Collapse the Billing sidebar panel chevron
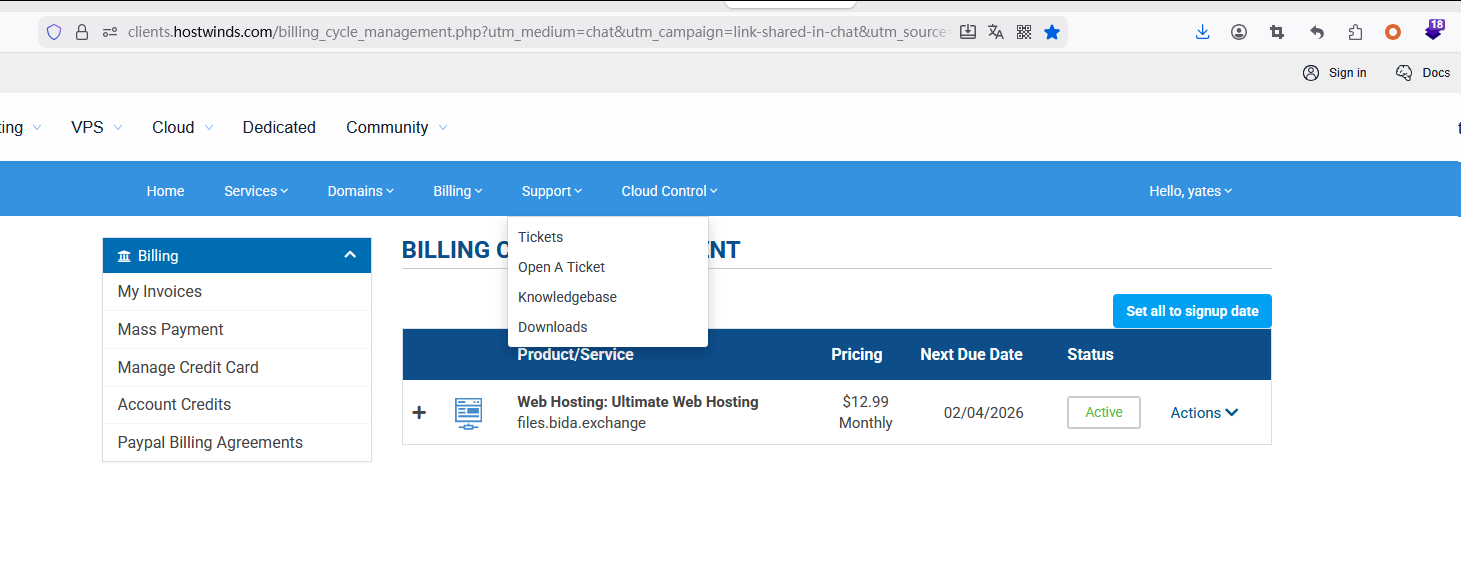Screen dimensions: 1461x586 350,255
